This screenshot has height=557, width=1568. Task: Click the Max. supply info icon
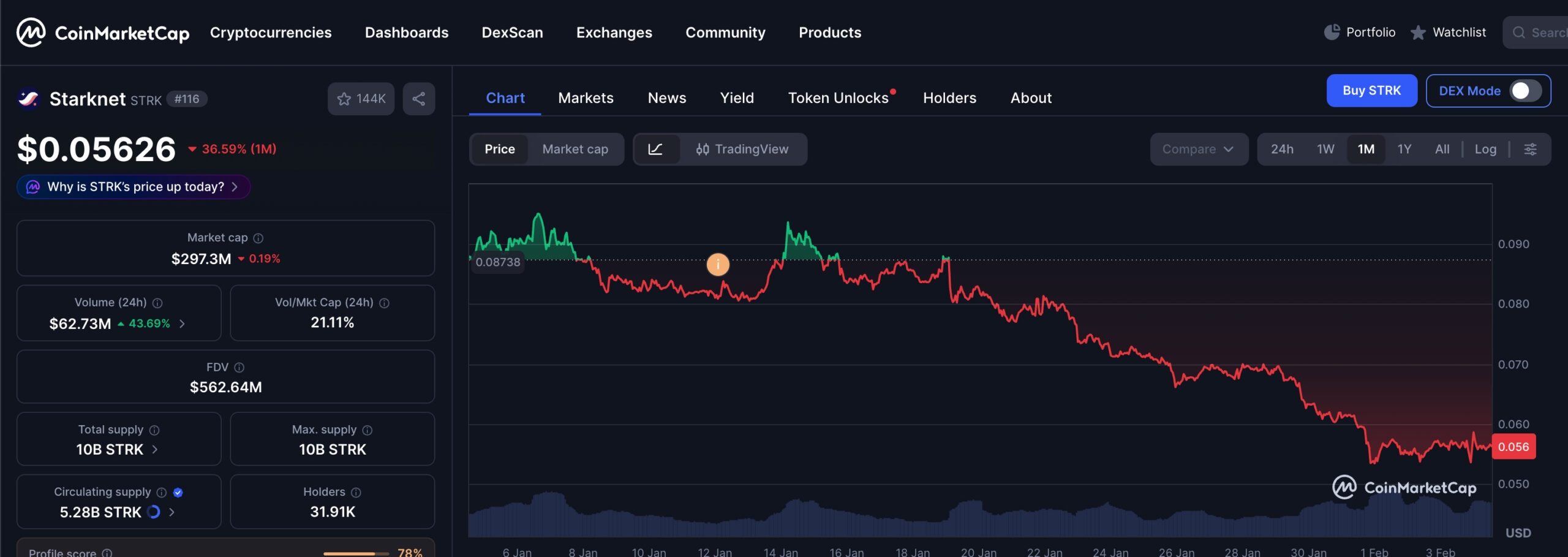pos(367,430)
